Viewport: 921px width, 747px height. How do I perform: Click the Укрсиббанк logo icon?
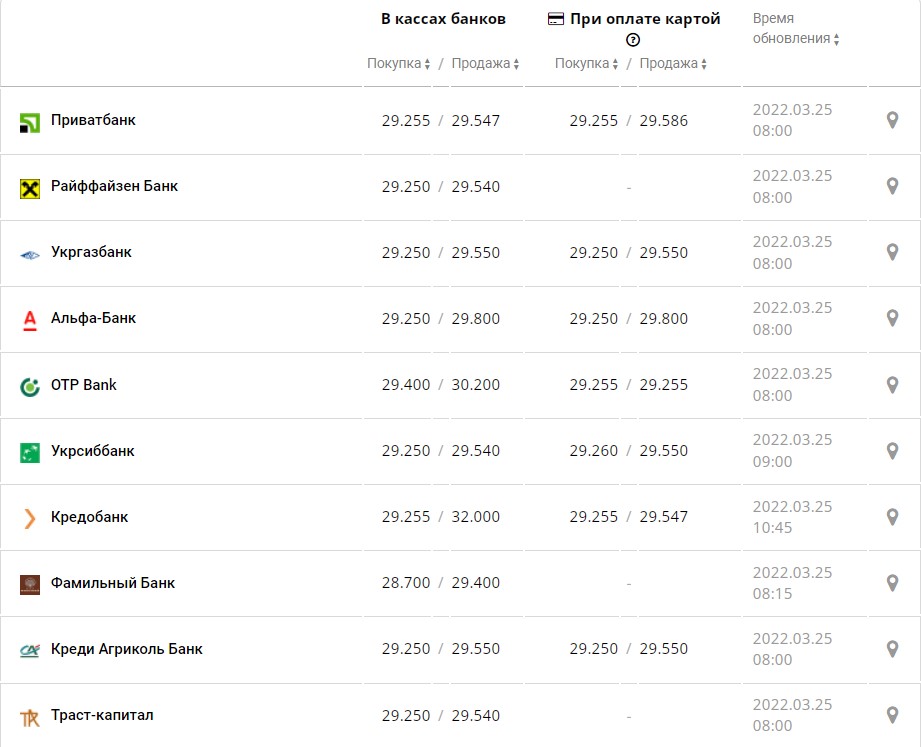point(30,452)
